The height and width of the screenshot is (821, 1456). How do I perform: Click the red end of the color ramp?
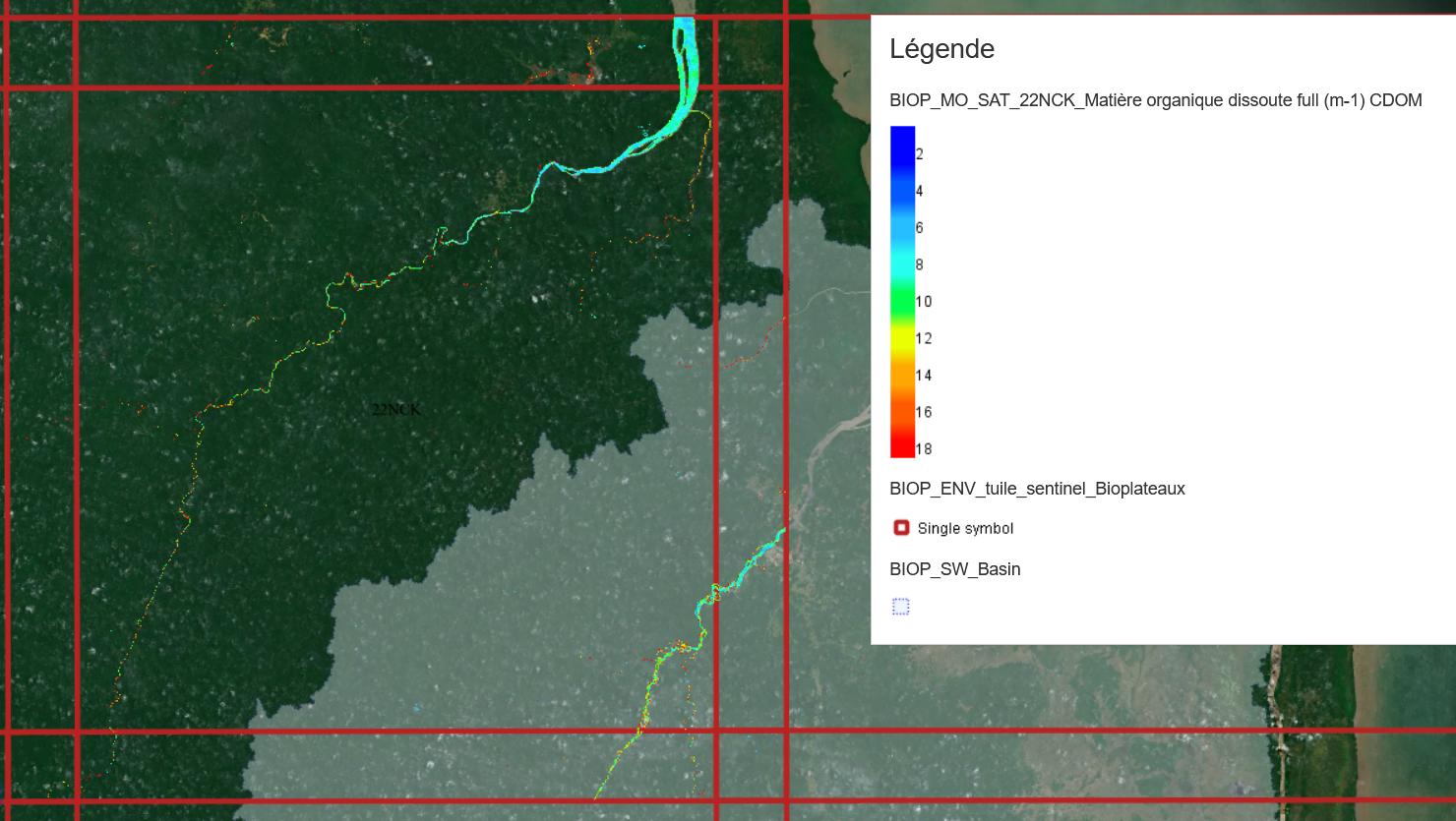click(902, 447)
